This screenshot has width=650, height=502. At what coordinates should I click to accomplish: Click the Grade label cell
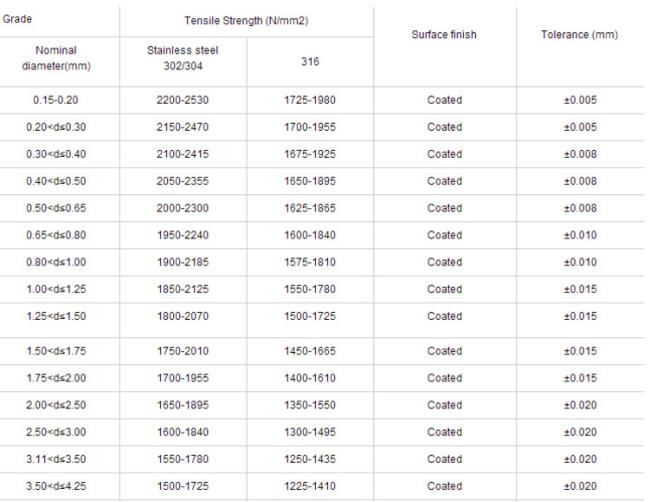(x=17, y=19)
